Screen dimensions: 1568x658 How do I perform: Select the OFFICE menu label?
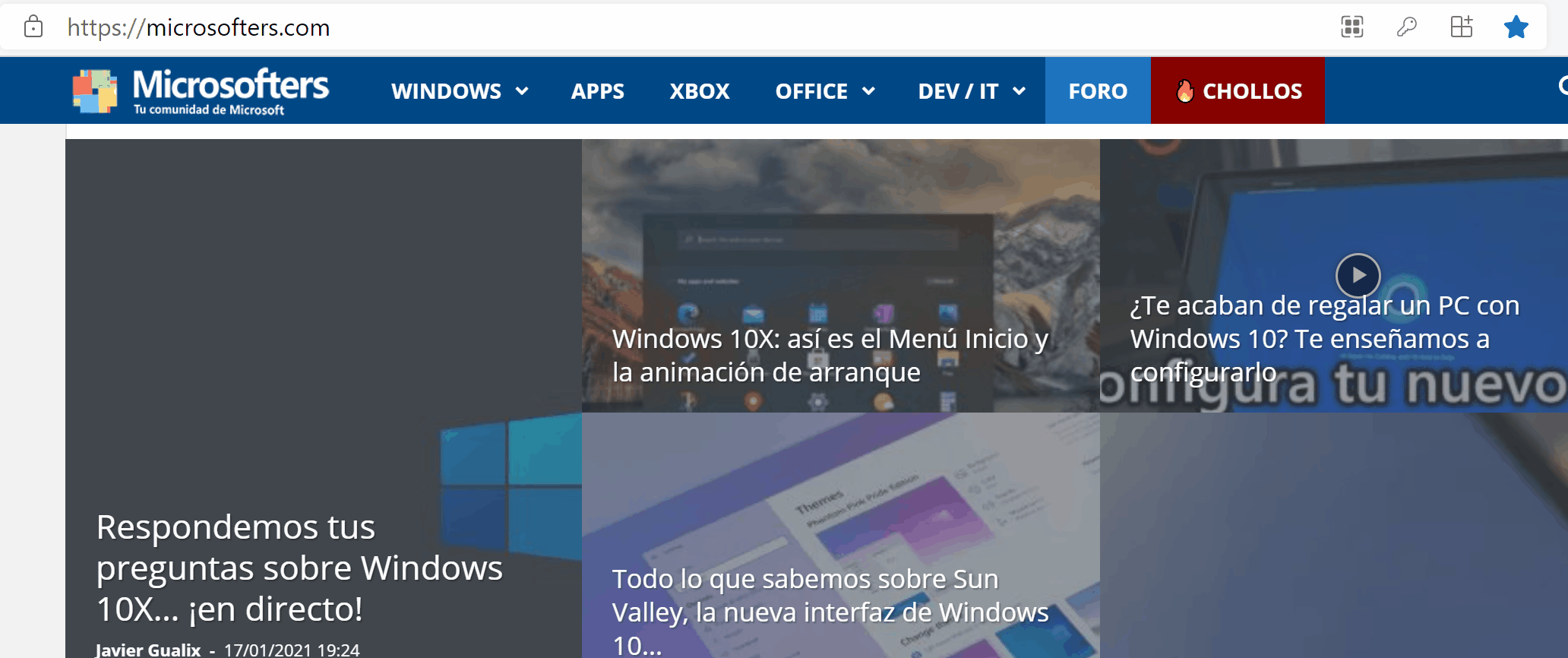(x=811, y=91)
